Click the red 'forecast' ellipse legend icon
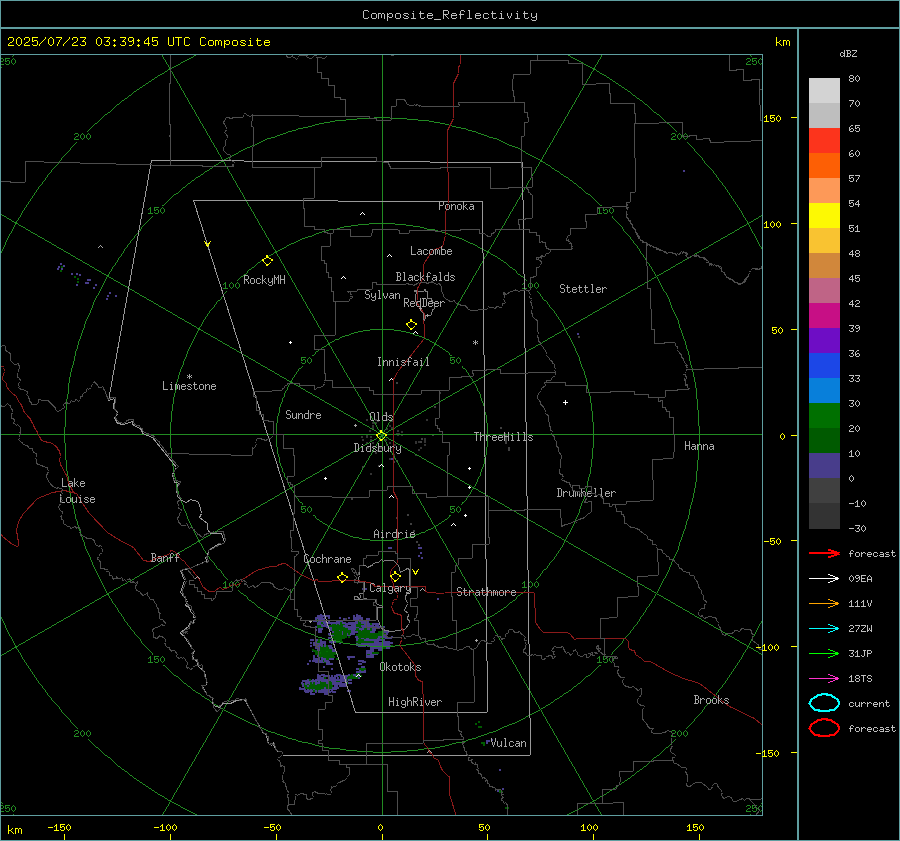The image size is (900, 841). click(824, 728)
